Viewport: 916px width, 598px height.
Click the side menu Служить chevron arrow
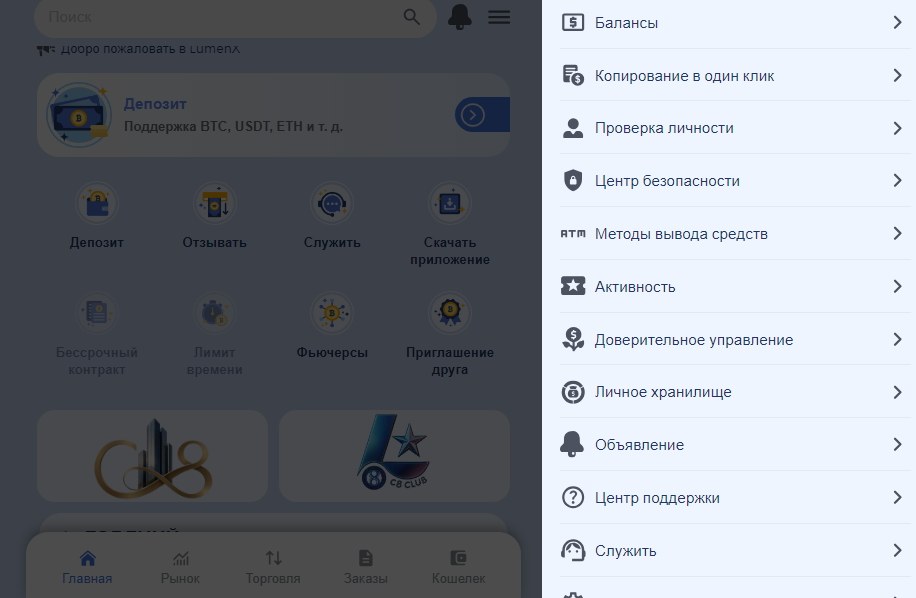click(x=898, y=550)
